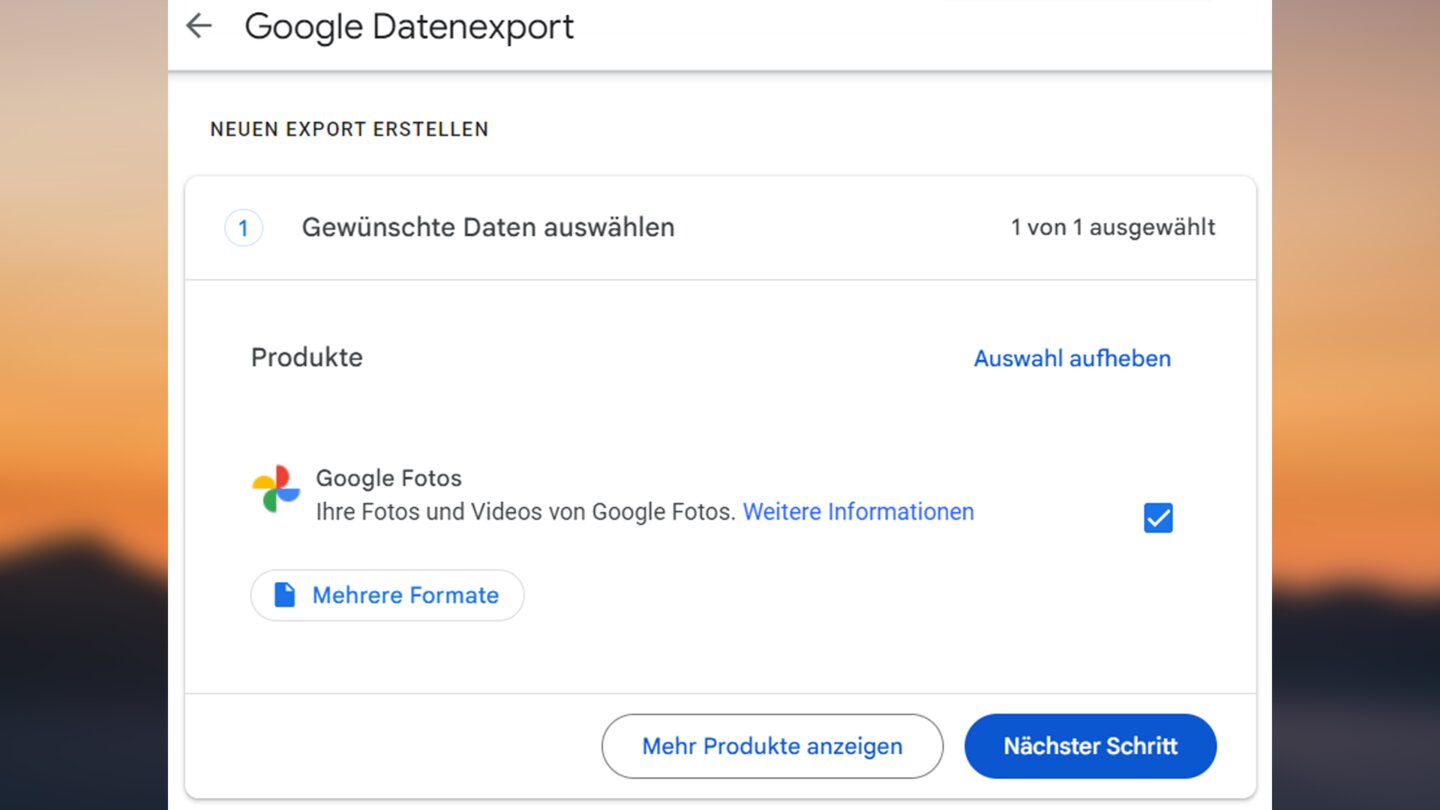Click the Ihre Fotos und Videos description text
The height and width of the screenshot is (810, 1440).
[x=525, y=512]
